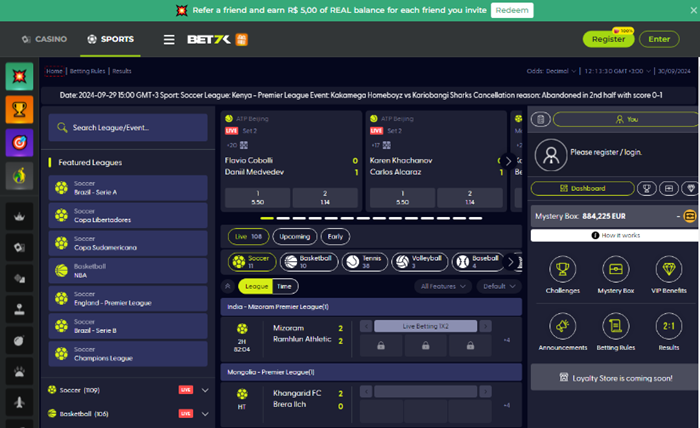Open the hamburger menu beside BET7K logo
Screen dimensions: 700x428
169,40
